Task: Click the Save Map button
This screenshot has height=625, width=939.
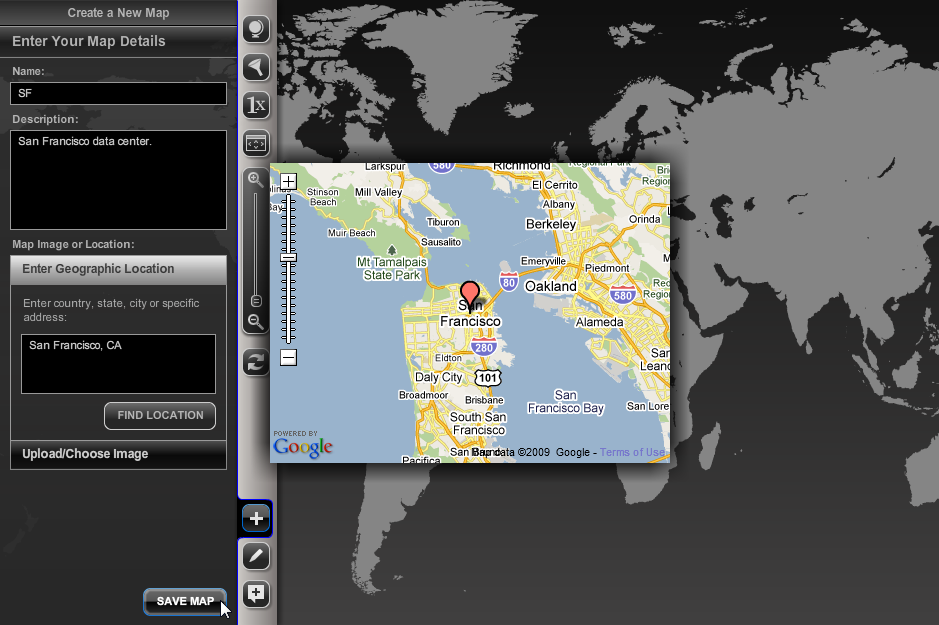Action: pyautogui.click(x=185, y=601)
